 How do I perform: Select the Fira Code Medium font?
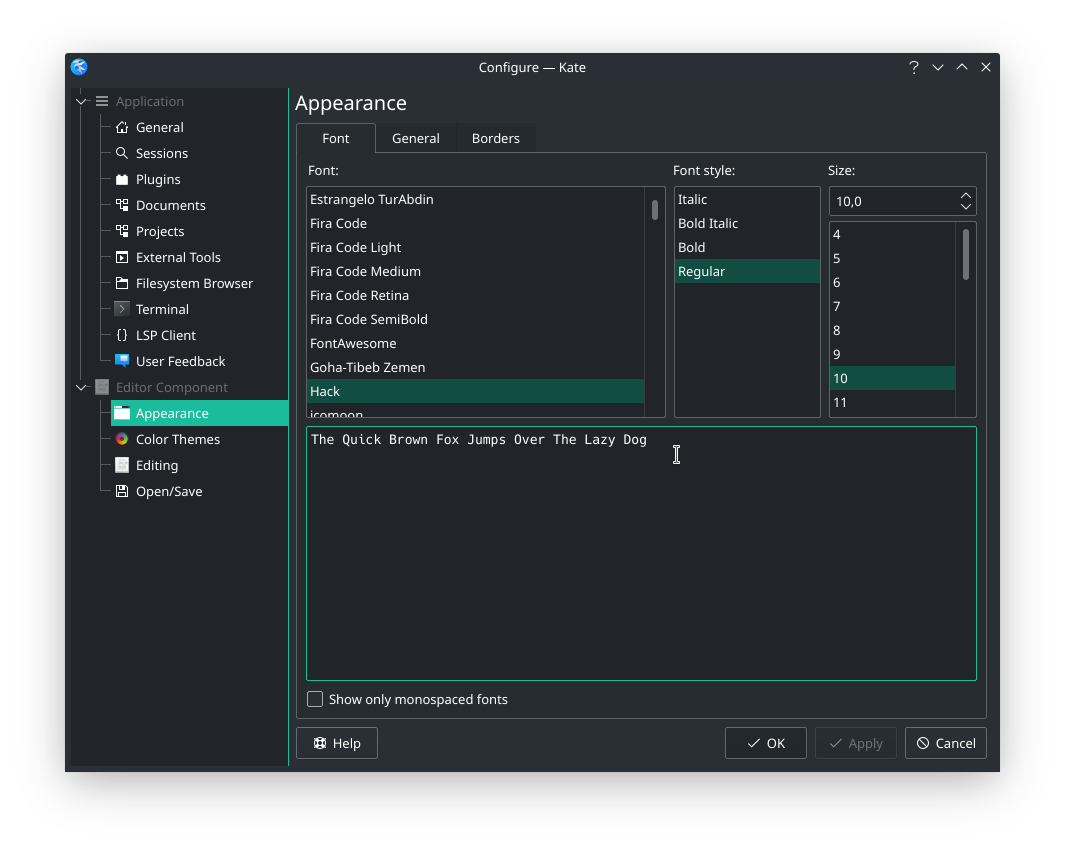coord(475,271)
